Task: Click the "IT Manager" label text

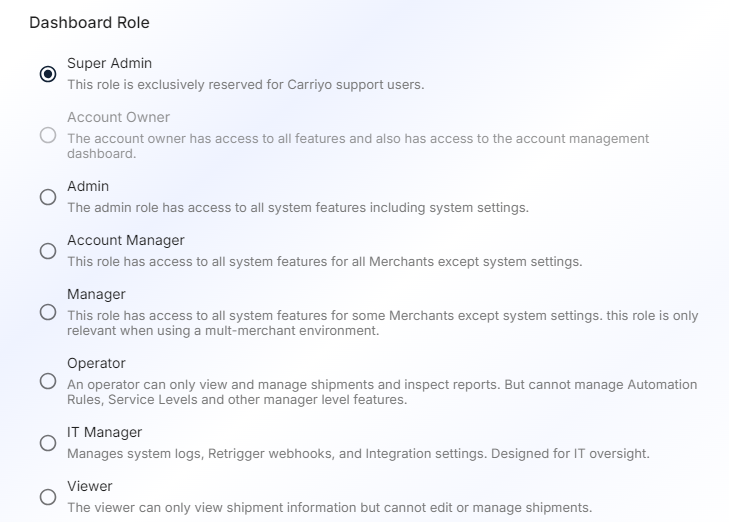Action: coord(104,433)
